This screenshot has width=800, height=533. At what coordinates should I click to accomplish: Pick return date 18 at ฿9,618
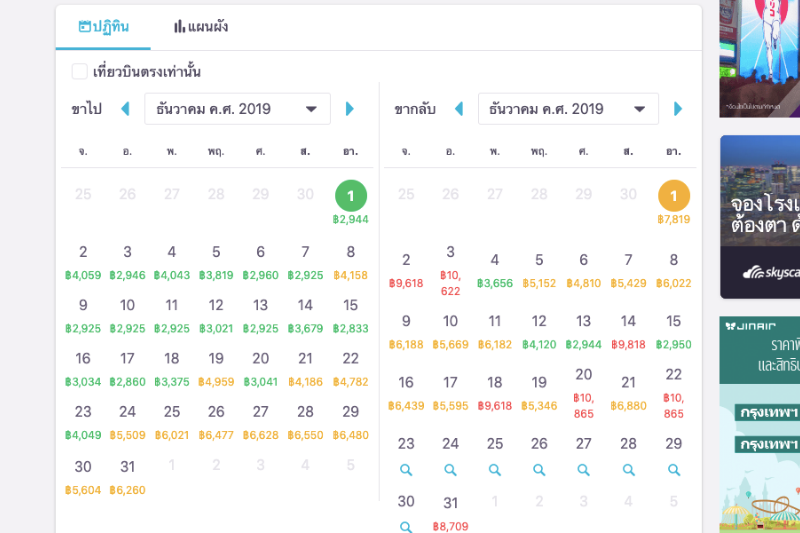(x=494, y=393)
